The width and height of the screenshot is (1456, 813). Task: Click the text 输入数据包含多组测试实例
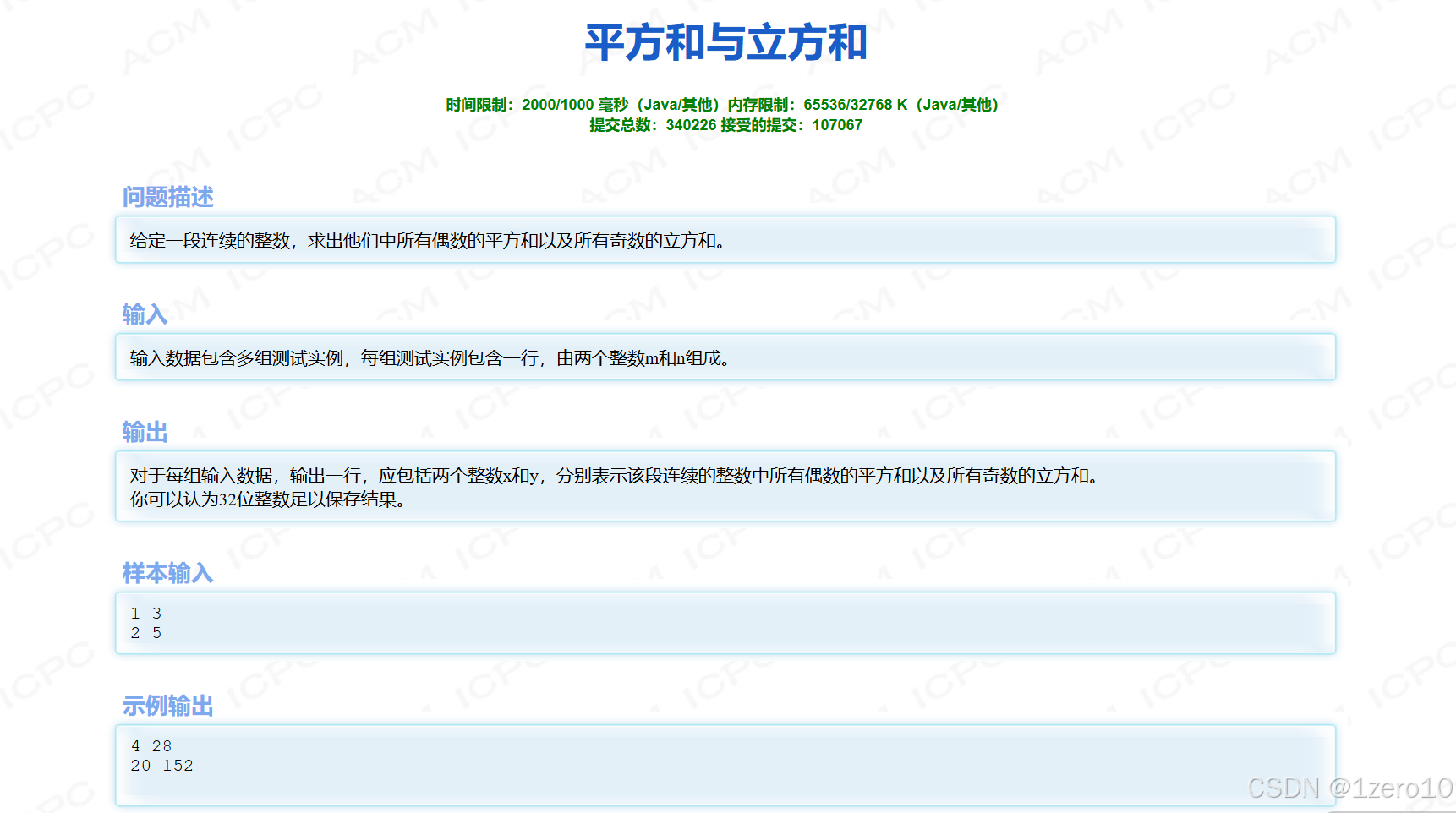(x=430, y=358)
